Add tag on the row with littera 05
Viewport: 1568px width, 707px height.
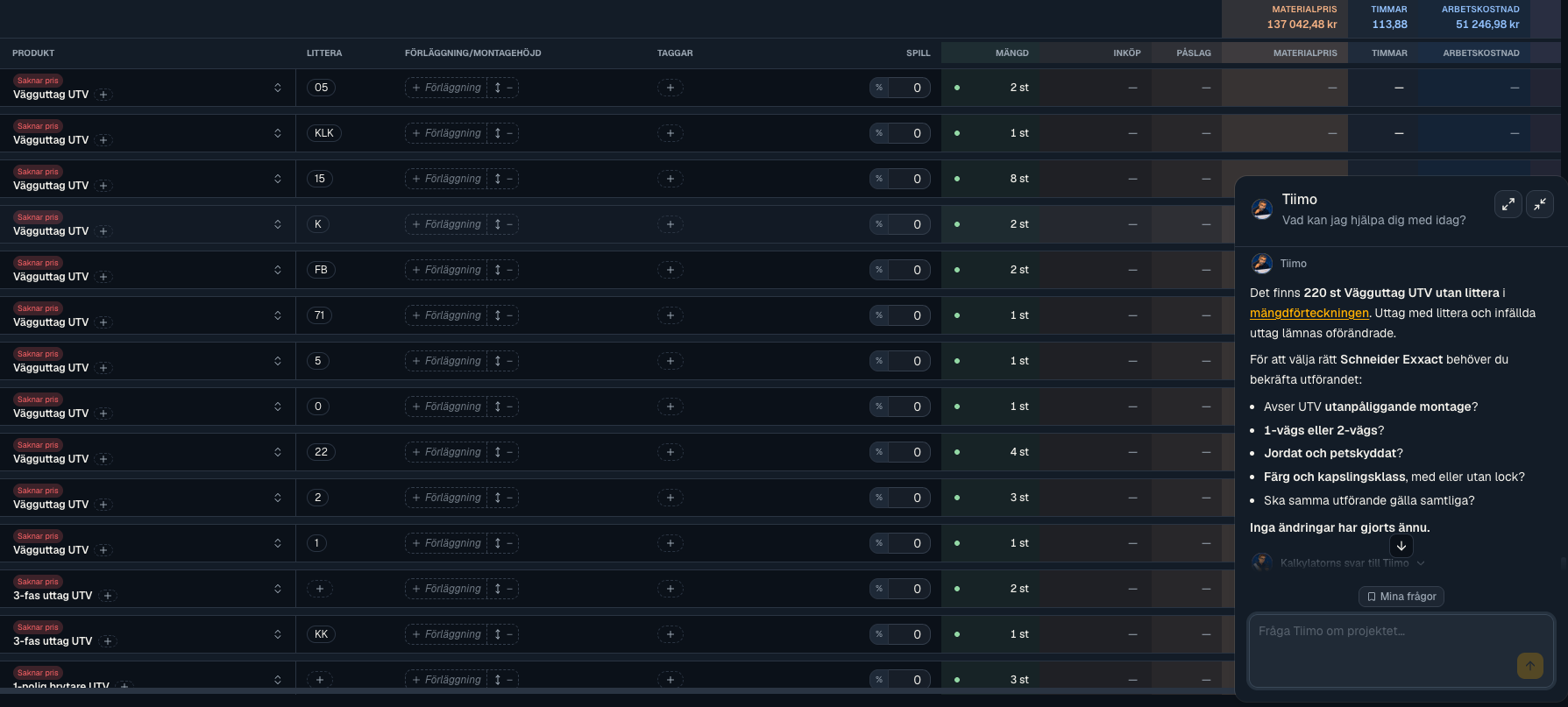670,88
